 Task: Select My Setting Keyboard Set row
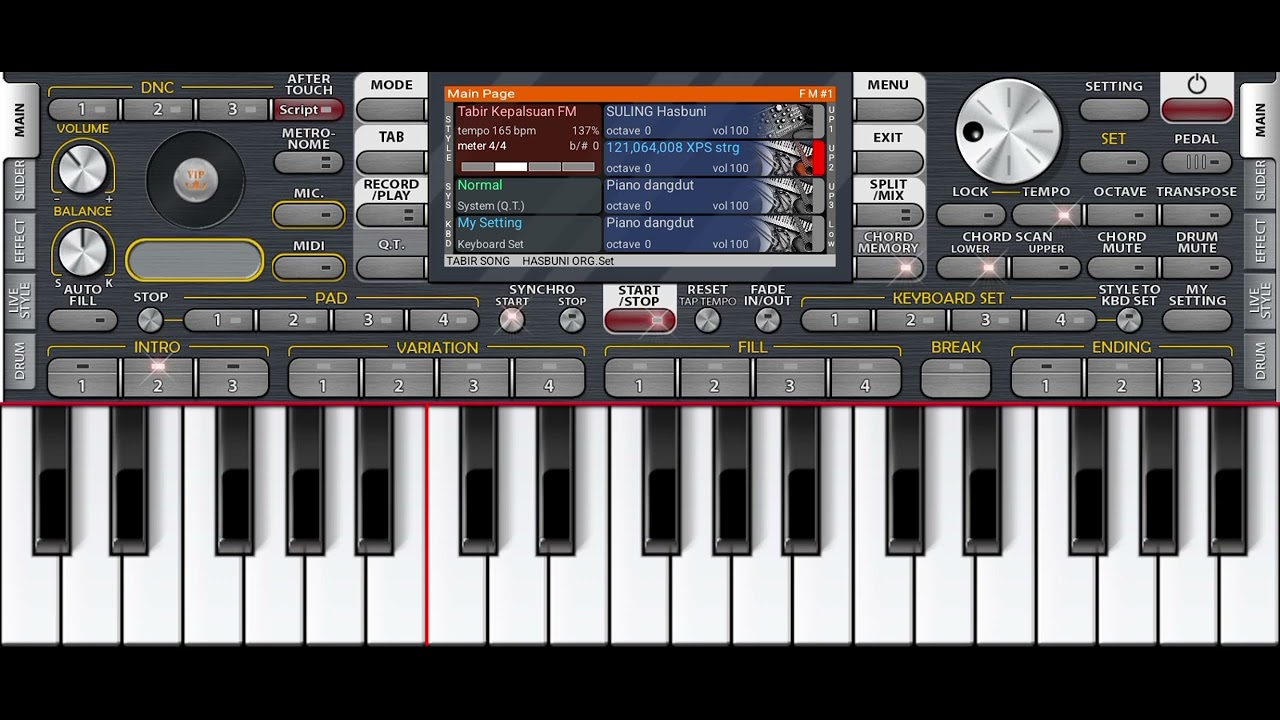point(528,234)
